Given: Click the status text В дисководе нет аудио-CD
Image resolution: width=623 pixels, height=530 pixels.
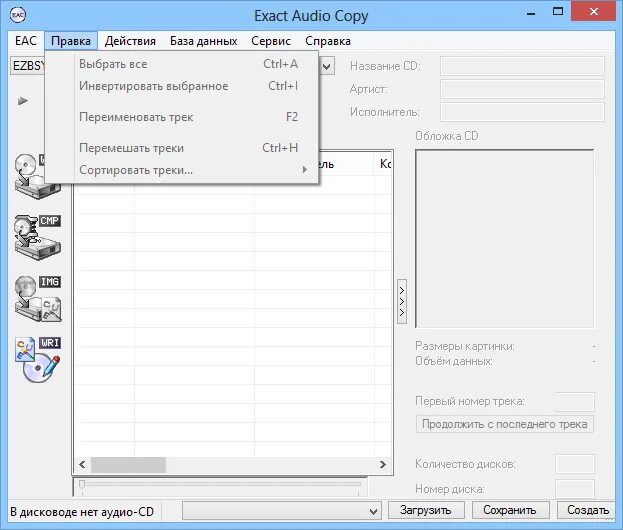Looking at the screenshot, I should [x=82, y=512].
